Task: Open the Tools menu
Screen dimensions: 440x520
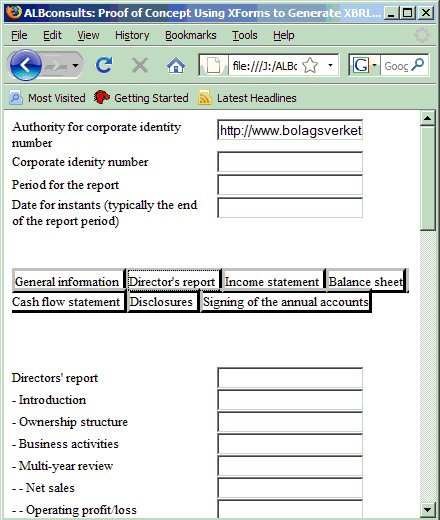Action: point(245,35)
